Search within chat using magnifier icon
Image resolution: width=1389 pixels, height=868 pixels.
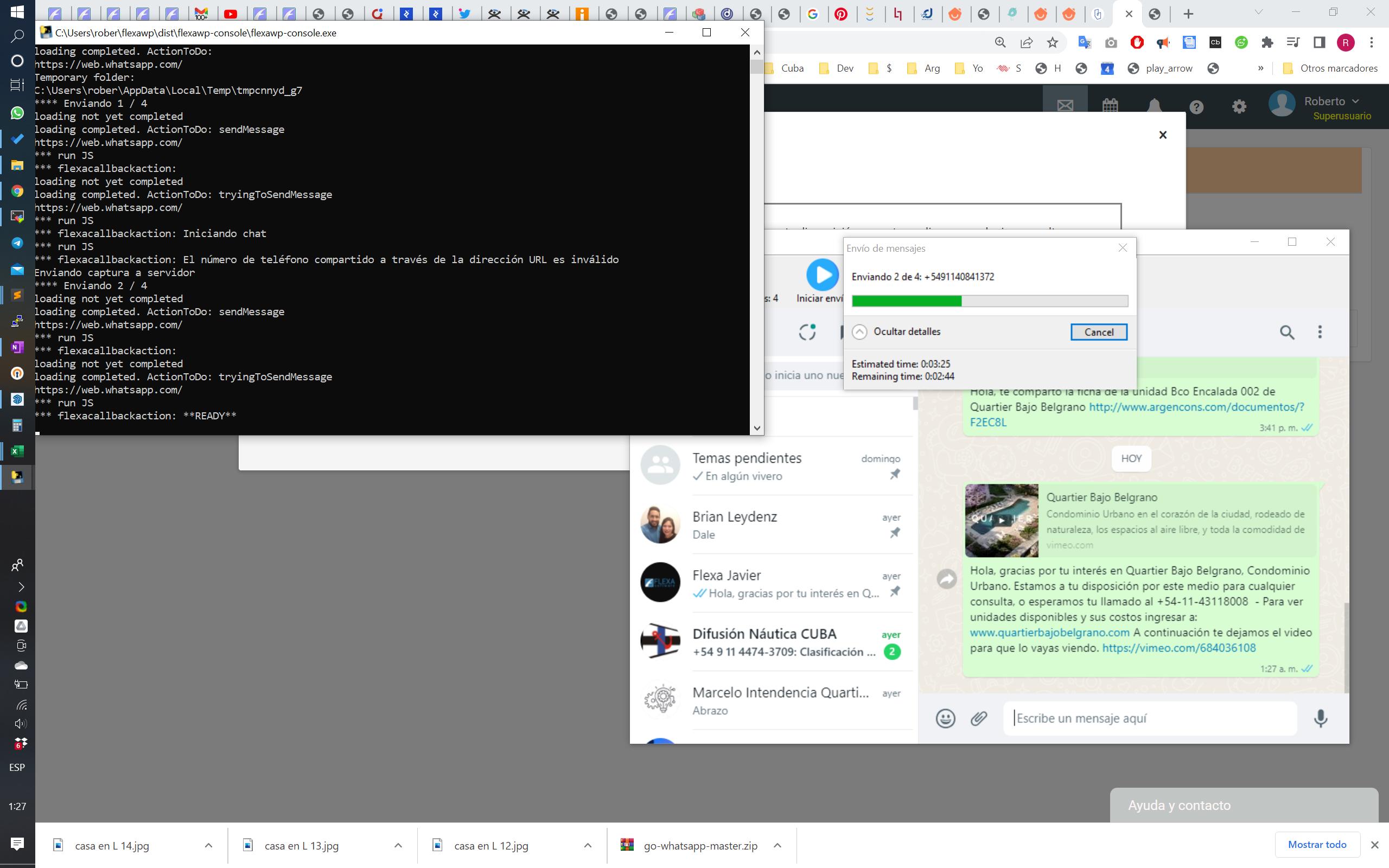click(x=1287, y=332)
